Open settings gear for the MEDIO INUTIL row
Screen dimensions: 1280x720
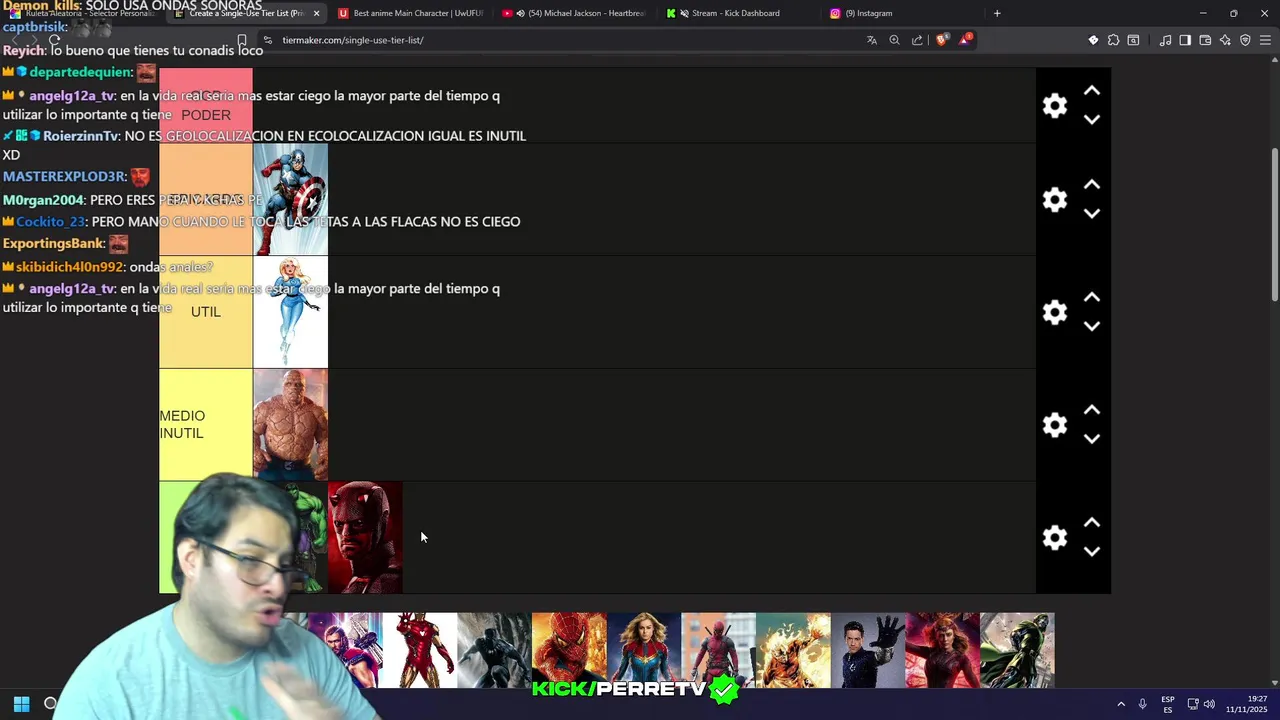click(x=1054, y=425)
